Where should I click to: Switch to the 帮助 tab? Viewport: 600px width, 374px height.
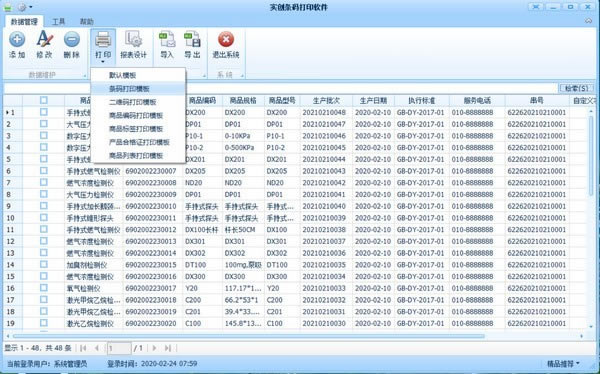coord(86,21)
